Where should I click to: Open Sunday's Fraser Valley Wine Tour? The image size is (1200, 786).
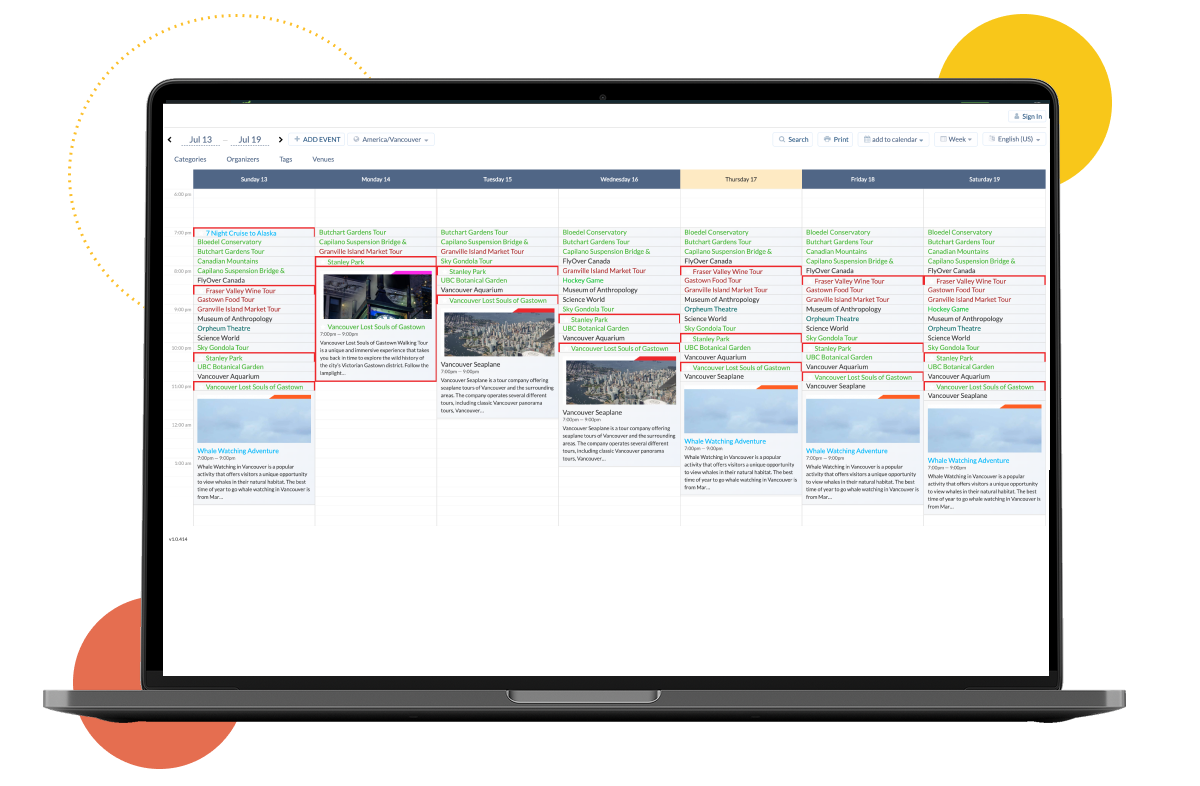tap(241, 290)
